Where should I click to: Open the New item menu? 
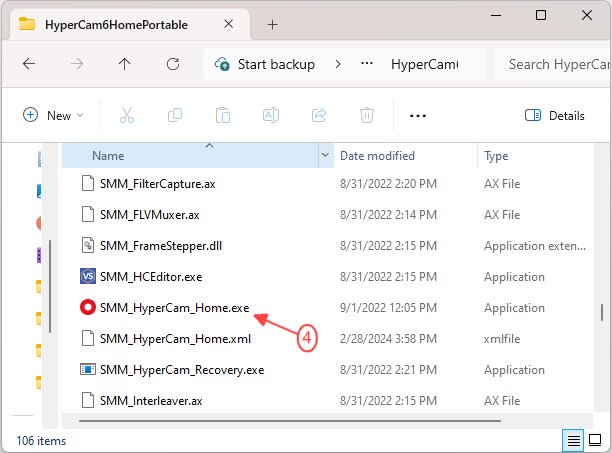53,115
